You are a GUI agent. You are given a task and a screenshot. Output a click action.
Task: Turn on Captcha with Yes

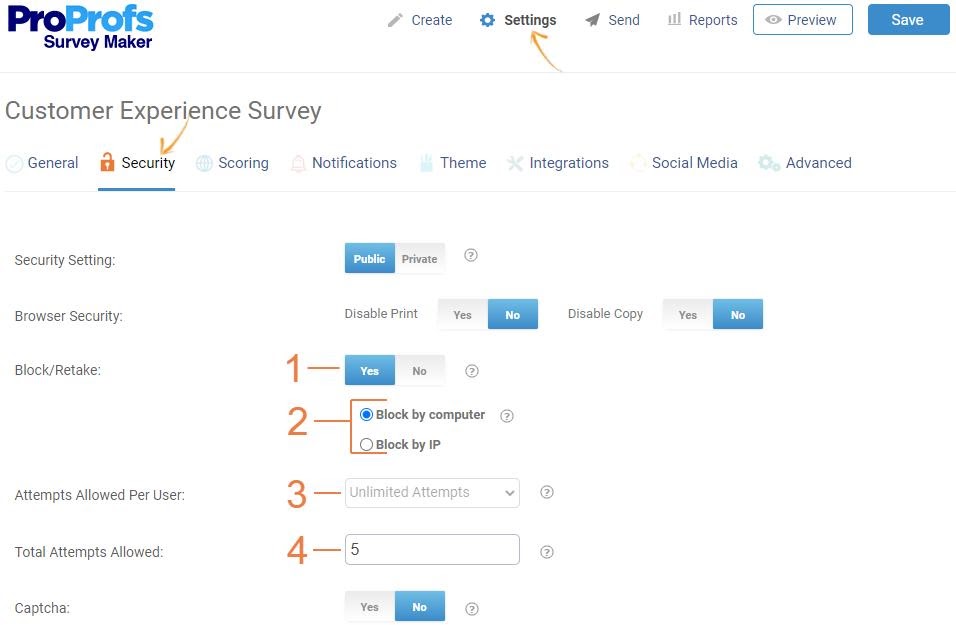pyautogui.click(x=369, y=607)
